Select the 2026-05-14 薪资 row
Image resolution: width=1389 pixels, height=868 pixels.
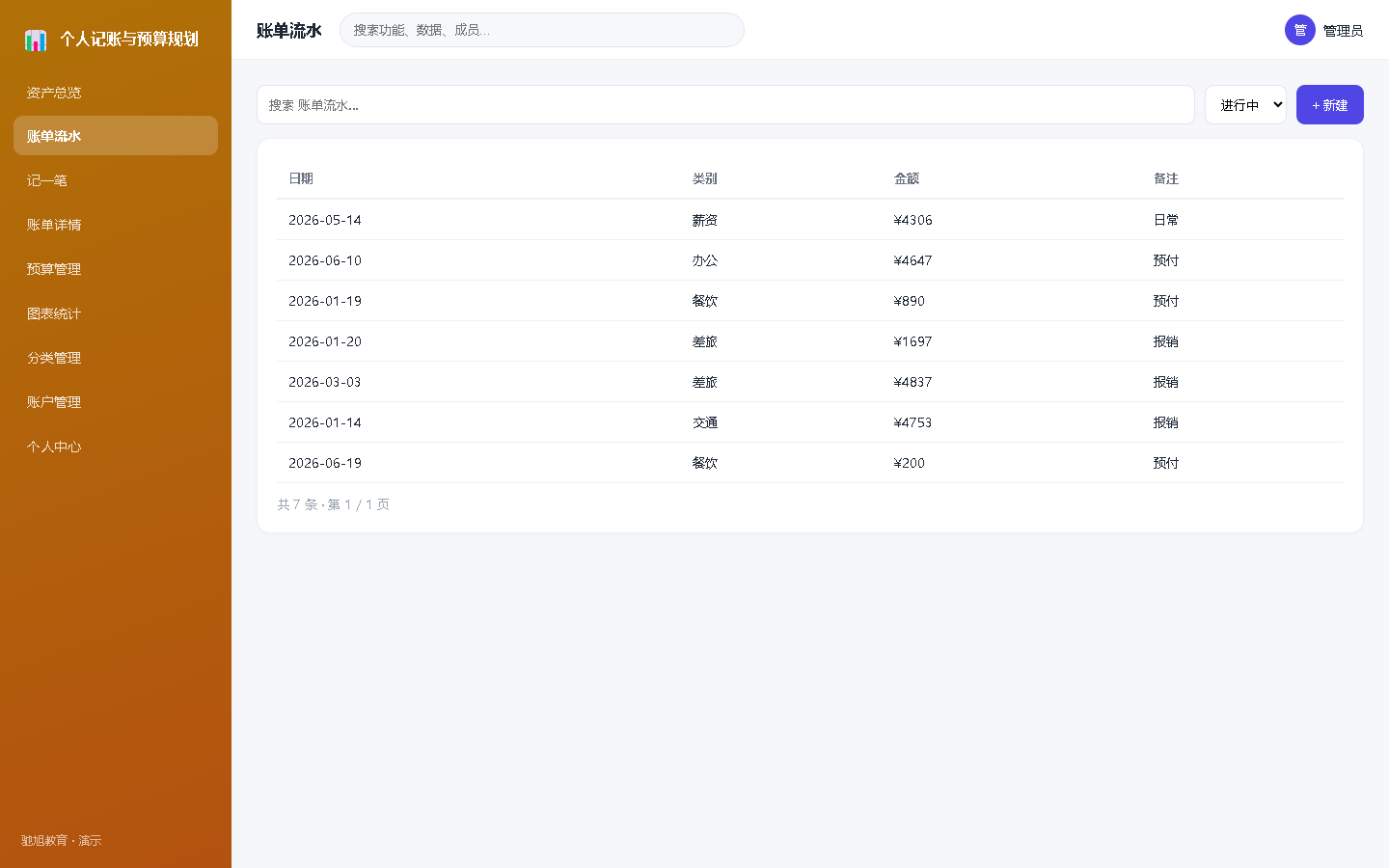coord(810,220)
